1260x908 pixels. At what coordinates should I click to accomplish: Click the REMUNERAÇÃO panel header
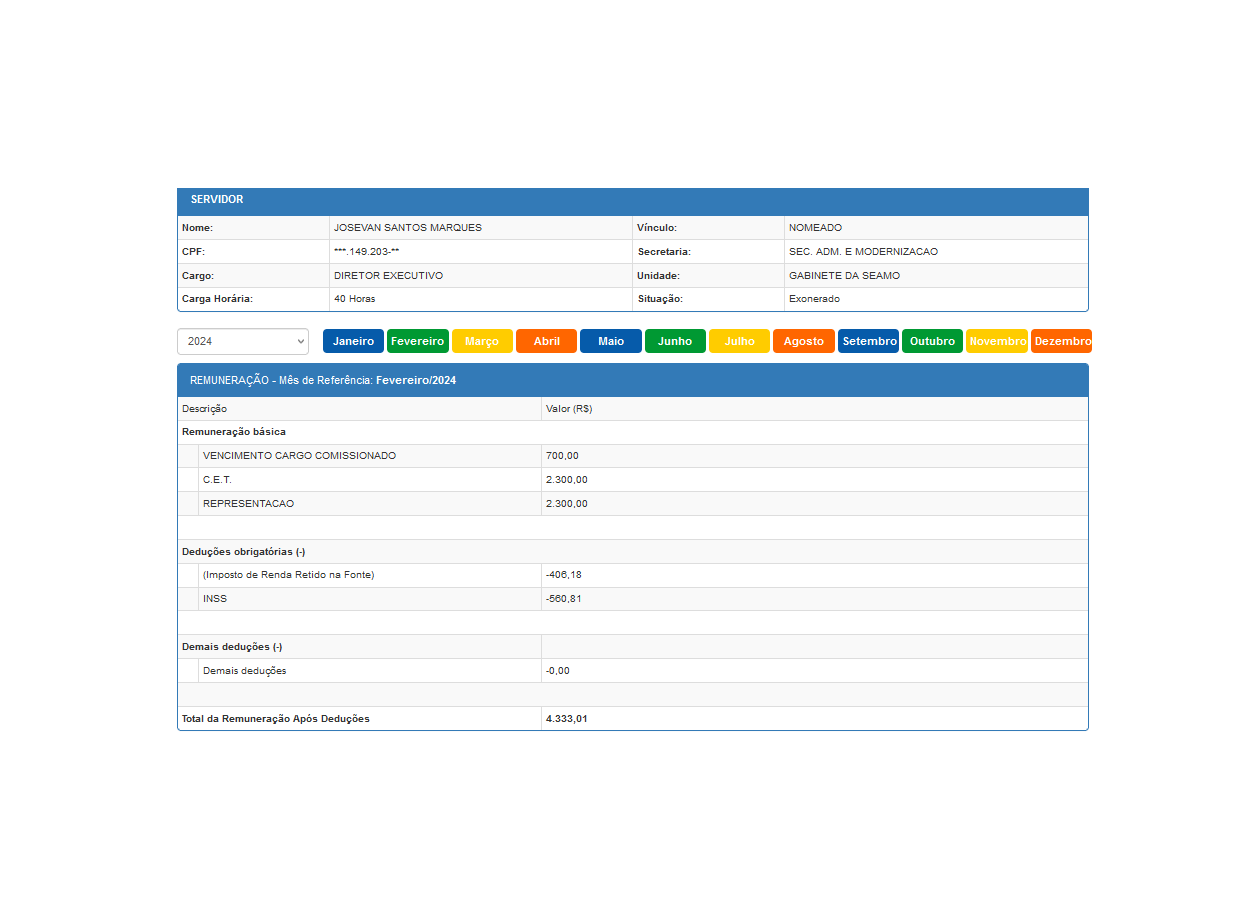click(632, 380)
